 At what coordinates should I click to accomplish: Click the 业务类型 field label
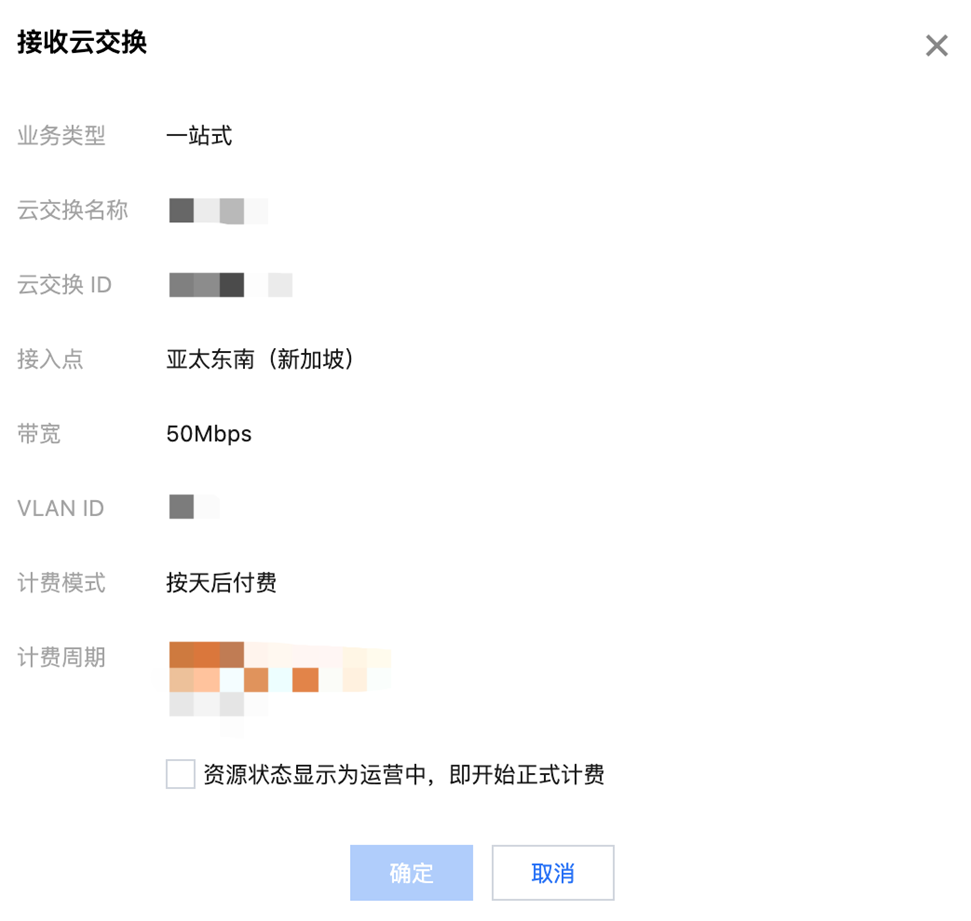pyautogui.click(x=61, y=136)
